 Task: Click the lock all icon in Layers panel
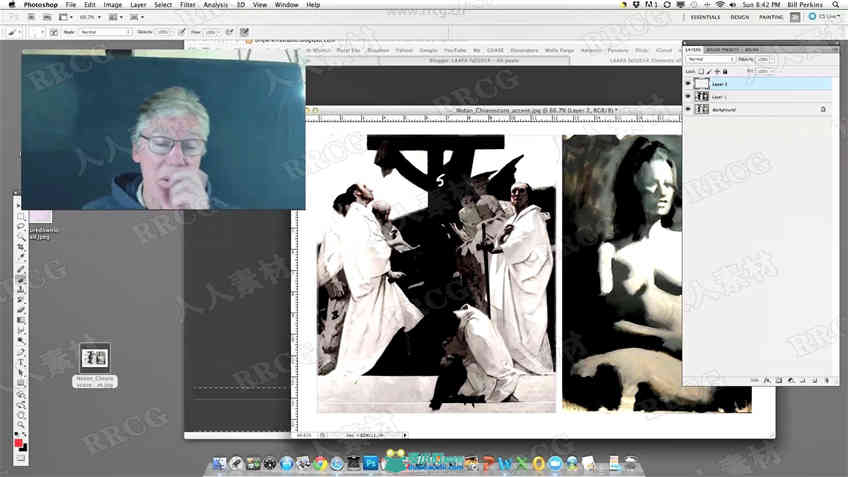[725, 71]
